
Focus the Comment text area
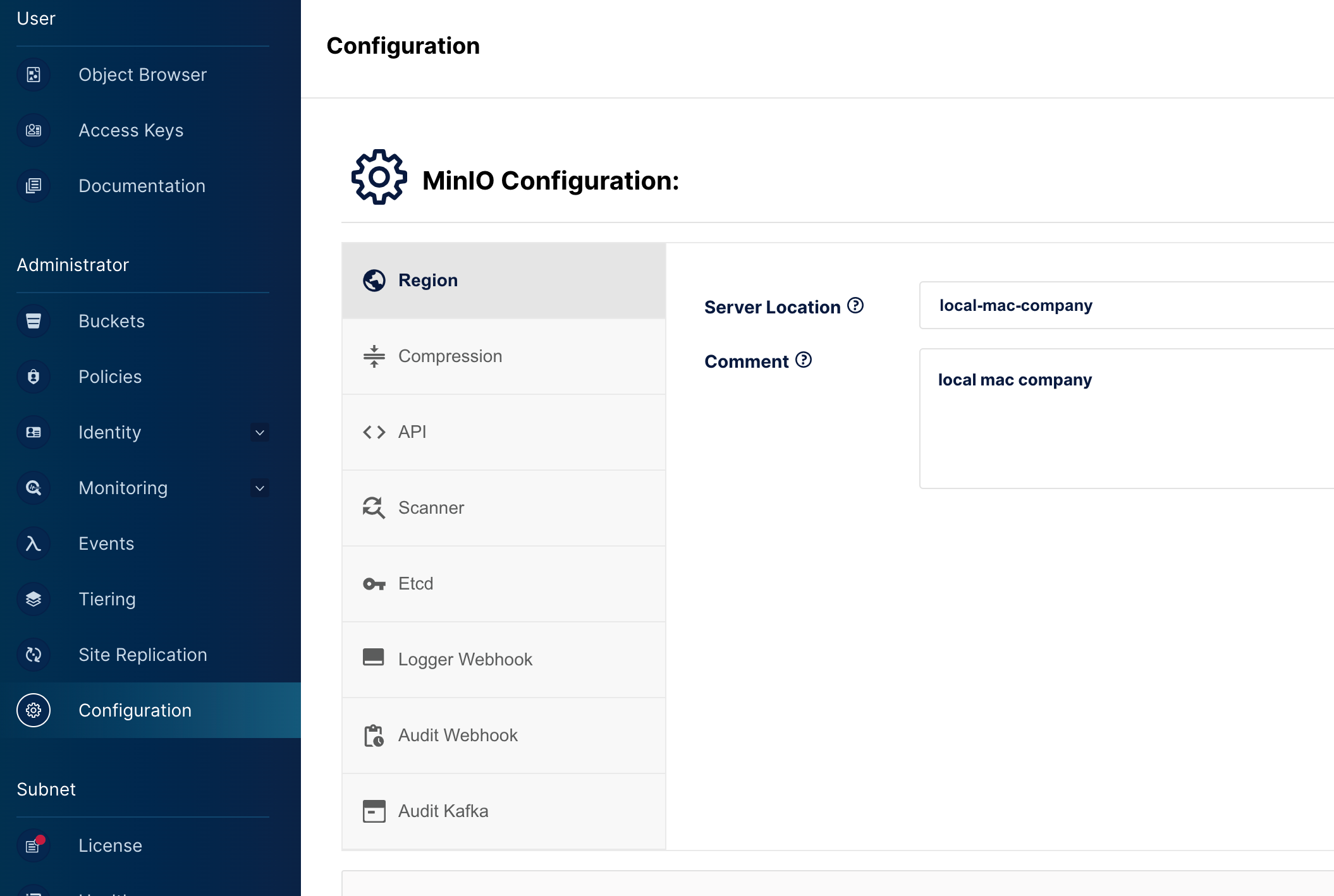(x=1127, y=418)
